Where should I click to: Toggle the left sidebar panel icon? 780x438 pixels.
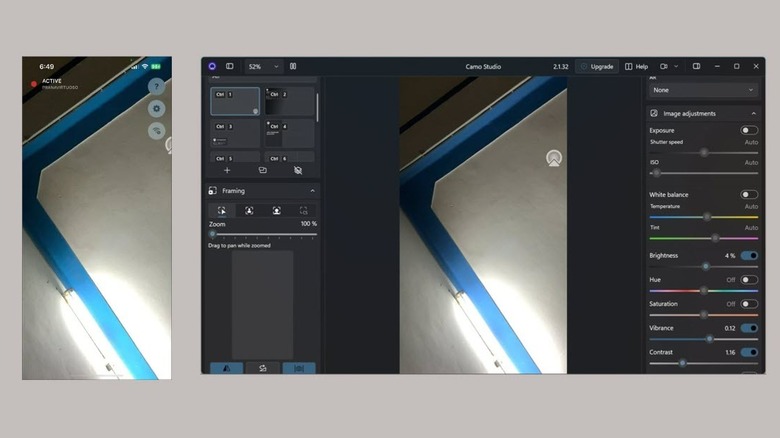click(230, 66)
